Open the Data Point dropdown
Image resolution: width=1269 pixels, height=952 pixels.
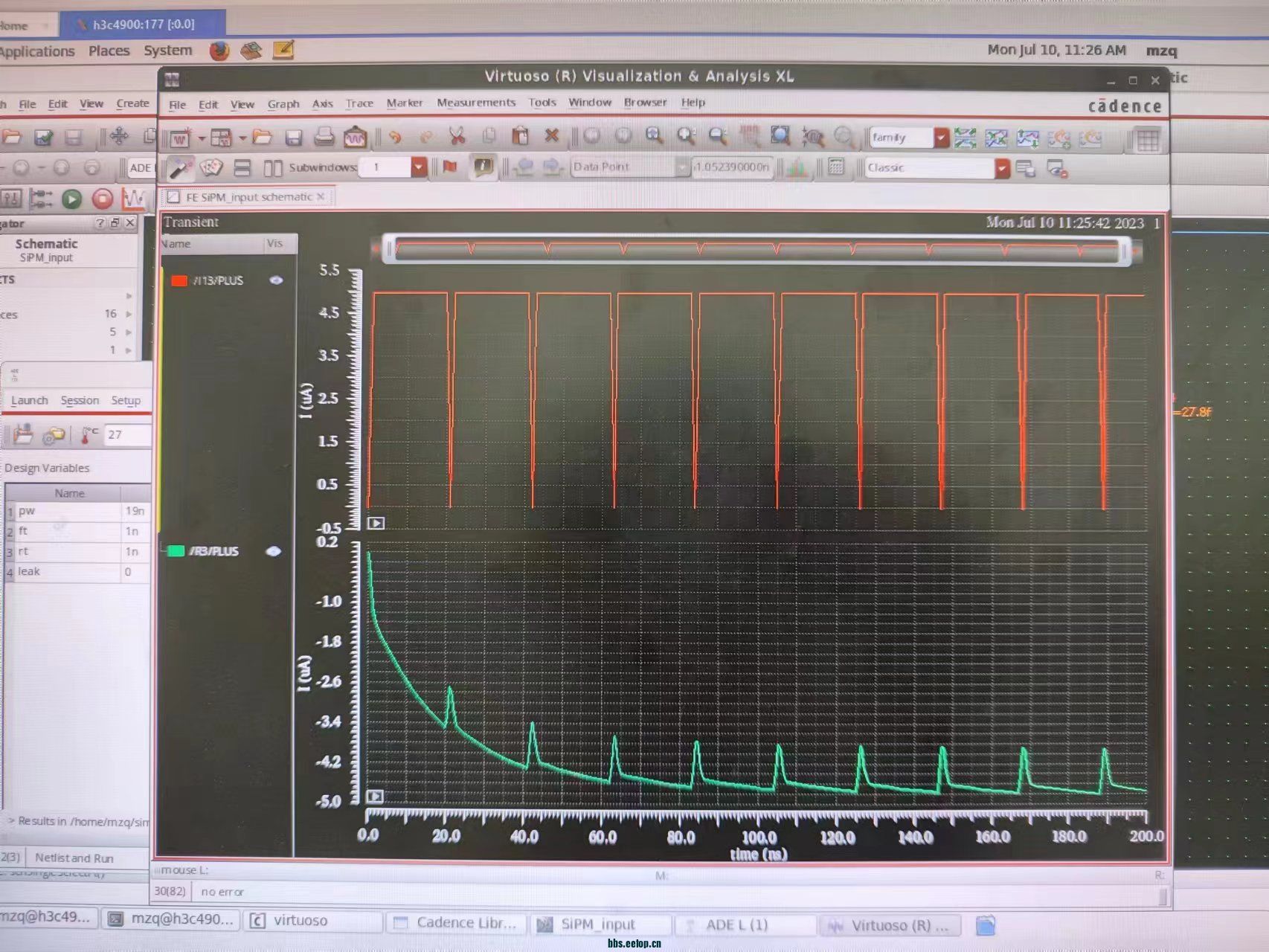pyautogui.click(x=681, y=167)
